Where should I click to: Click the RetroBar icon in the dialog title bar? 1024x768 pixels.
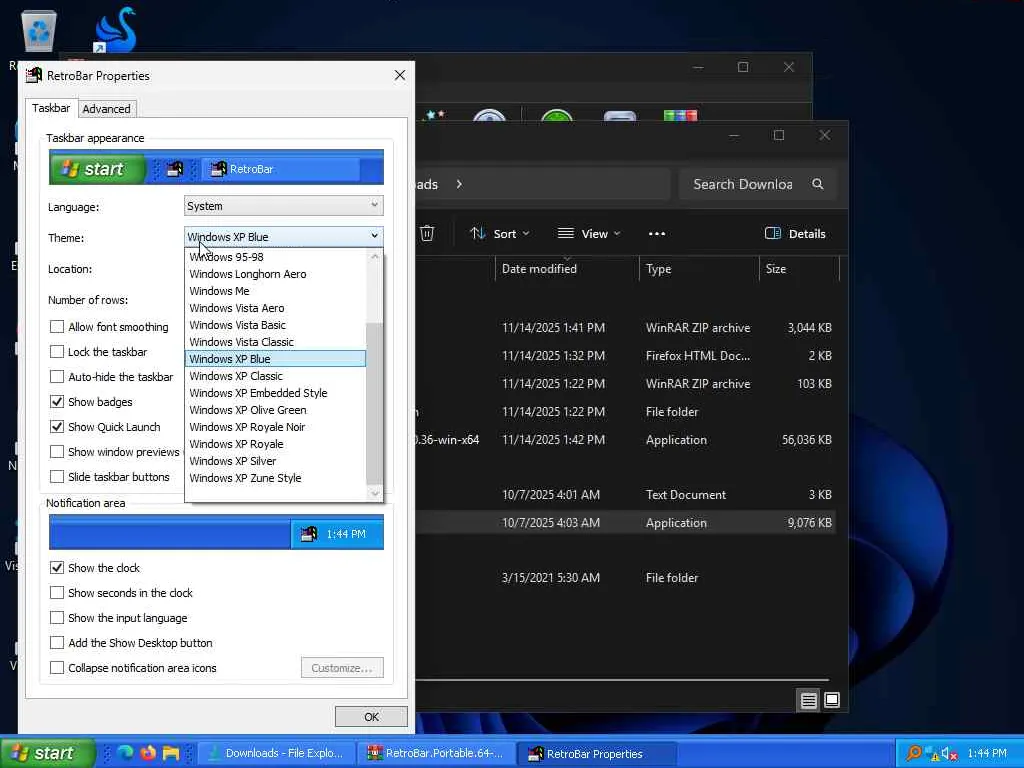(33, 75)
